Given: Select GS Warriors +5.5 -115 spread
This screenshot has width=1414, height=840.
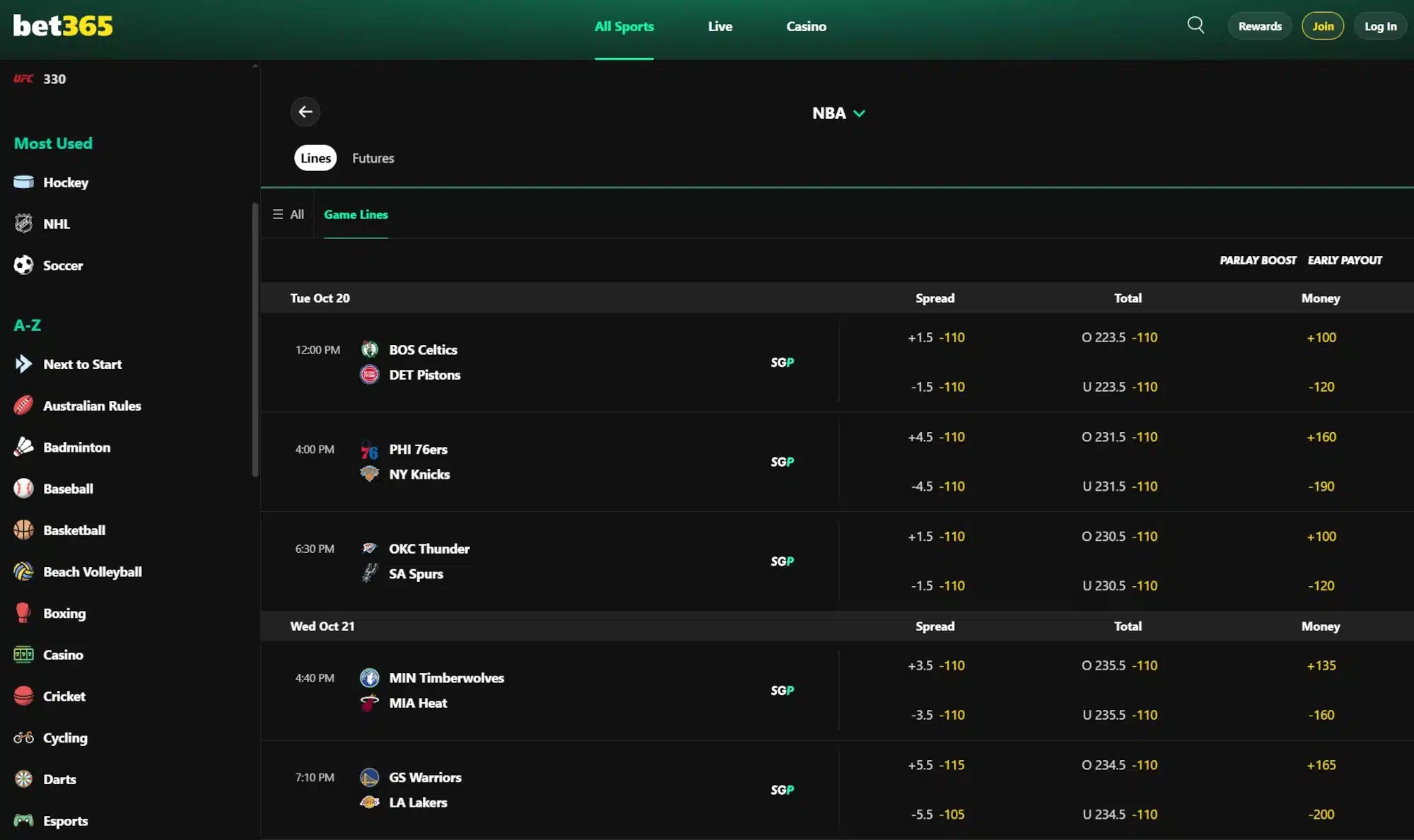Looking at the screenshot, I should pos(936,765).
